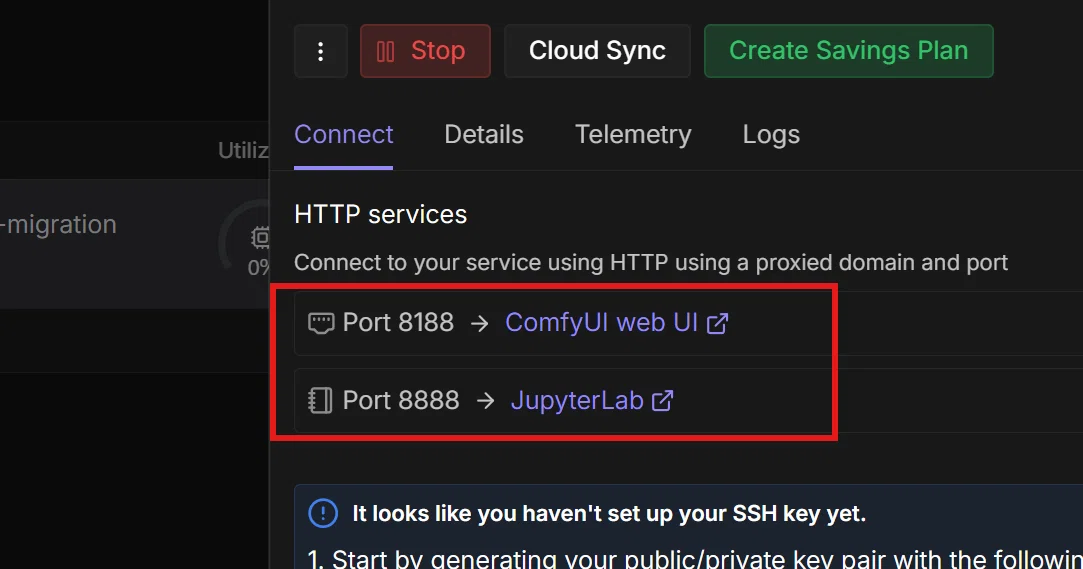1083x569 pixels.
Task: Click the pause icon inside Stop button
Action: click(385, 51)
